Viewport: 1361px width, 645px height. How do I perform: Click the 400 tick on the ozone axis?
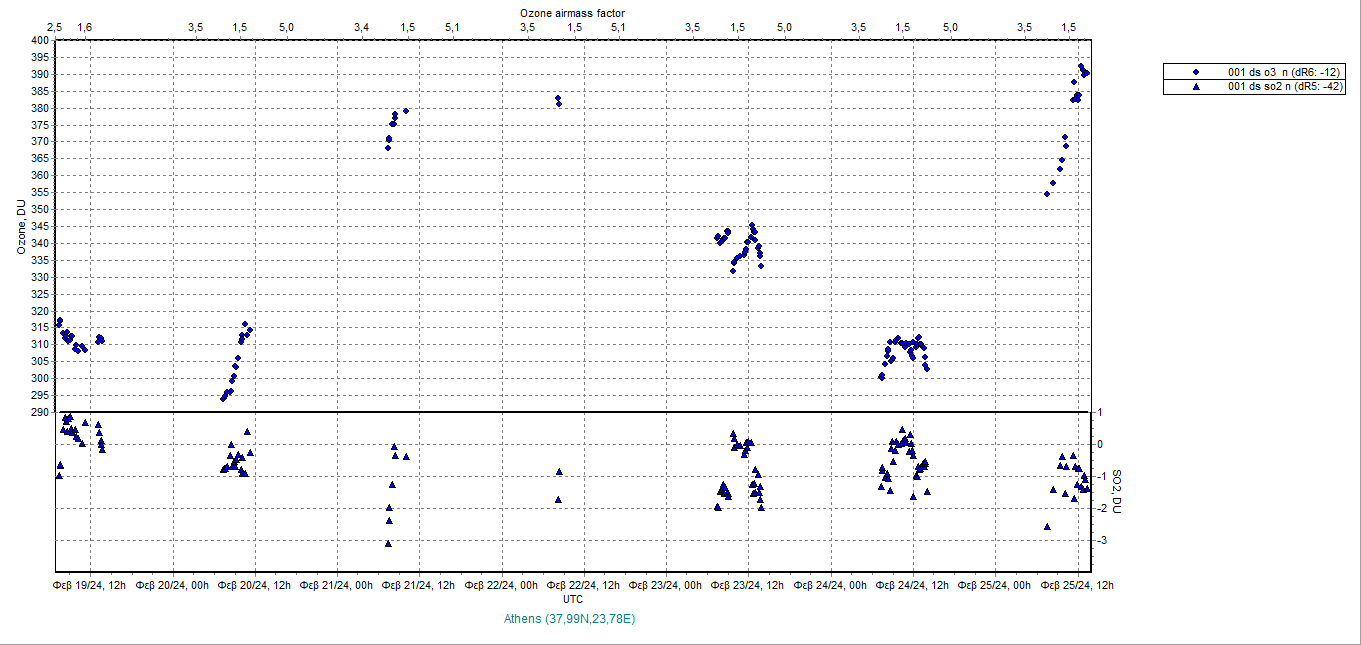coord(39,40)
